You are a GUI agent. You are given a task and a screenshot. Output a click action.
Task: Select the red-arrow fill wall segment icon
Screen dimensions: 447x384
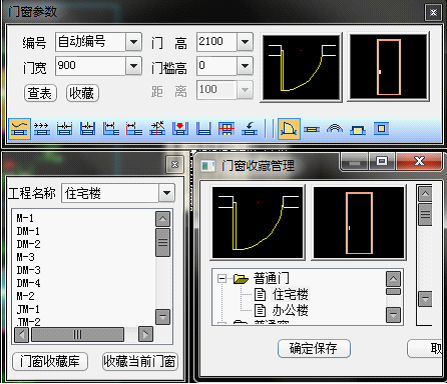(180, 129)
